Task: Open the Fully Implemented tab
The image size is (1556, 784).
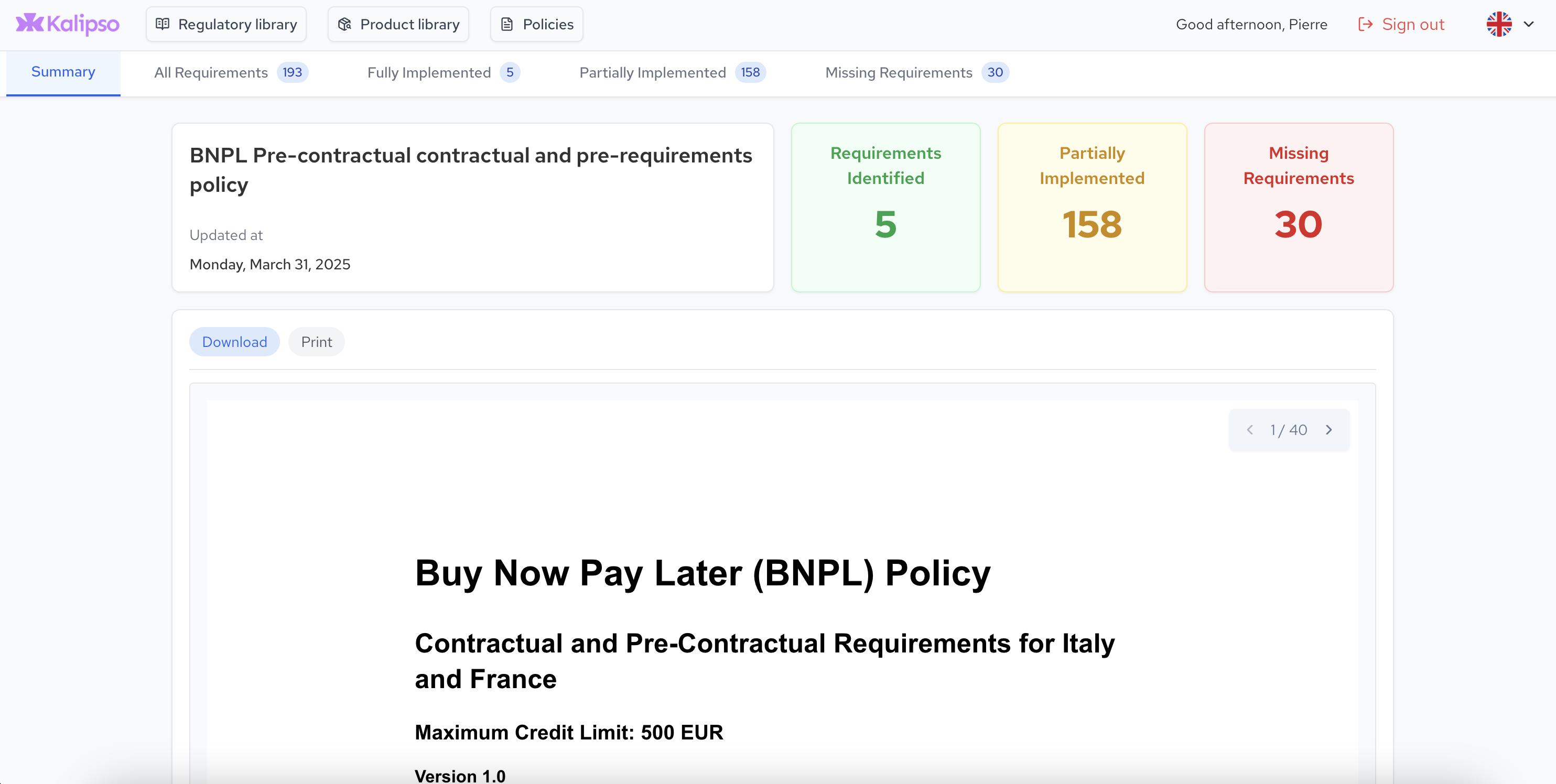Action: pyautogui.click(x=443, y=72)
